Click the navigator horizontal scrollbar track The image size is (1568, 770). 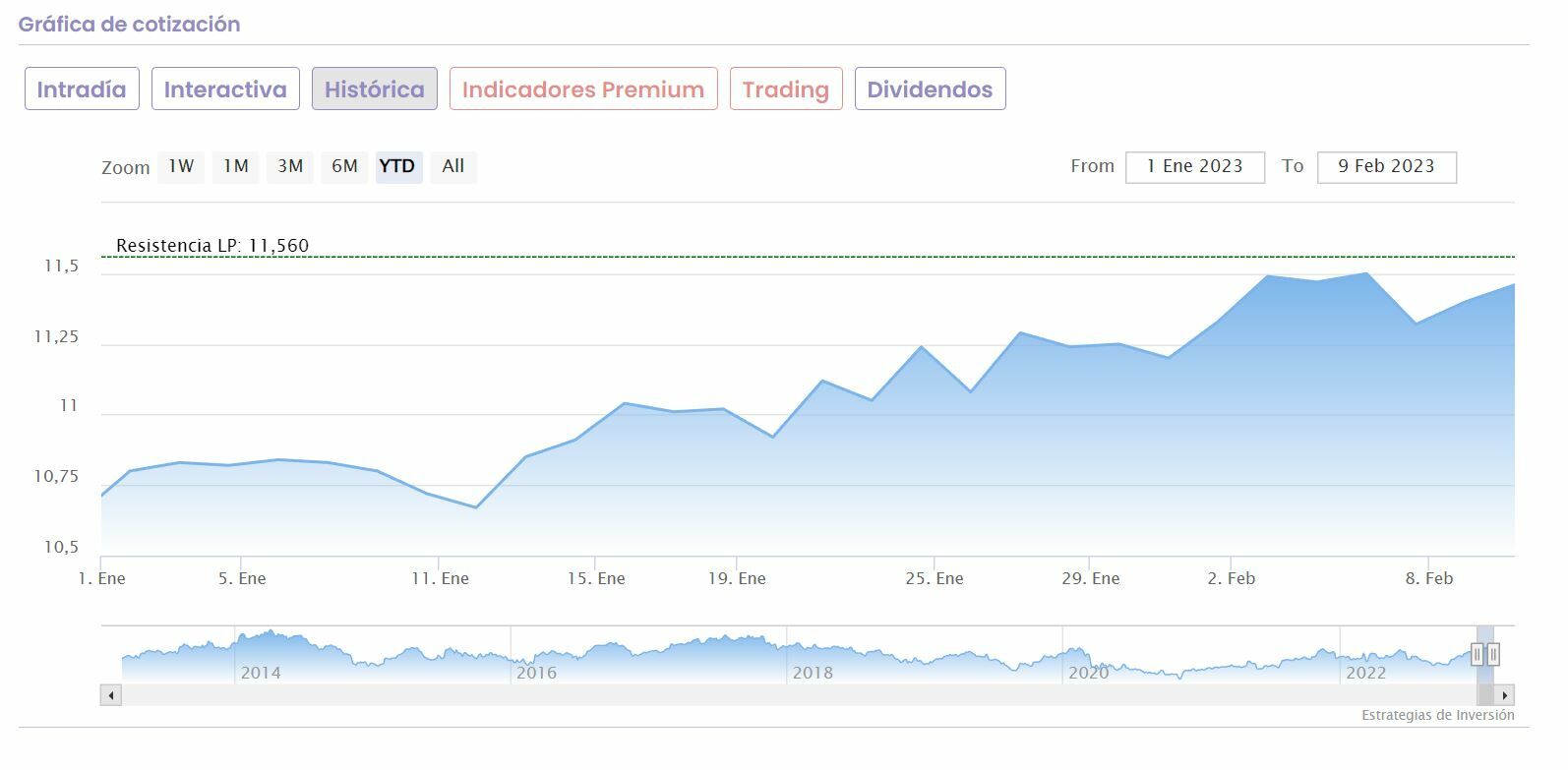point(787,695)
